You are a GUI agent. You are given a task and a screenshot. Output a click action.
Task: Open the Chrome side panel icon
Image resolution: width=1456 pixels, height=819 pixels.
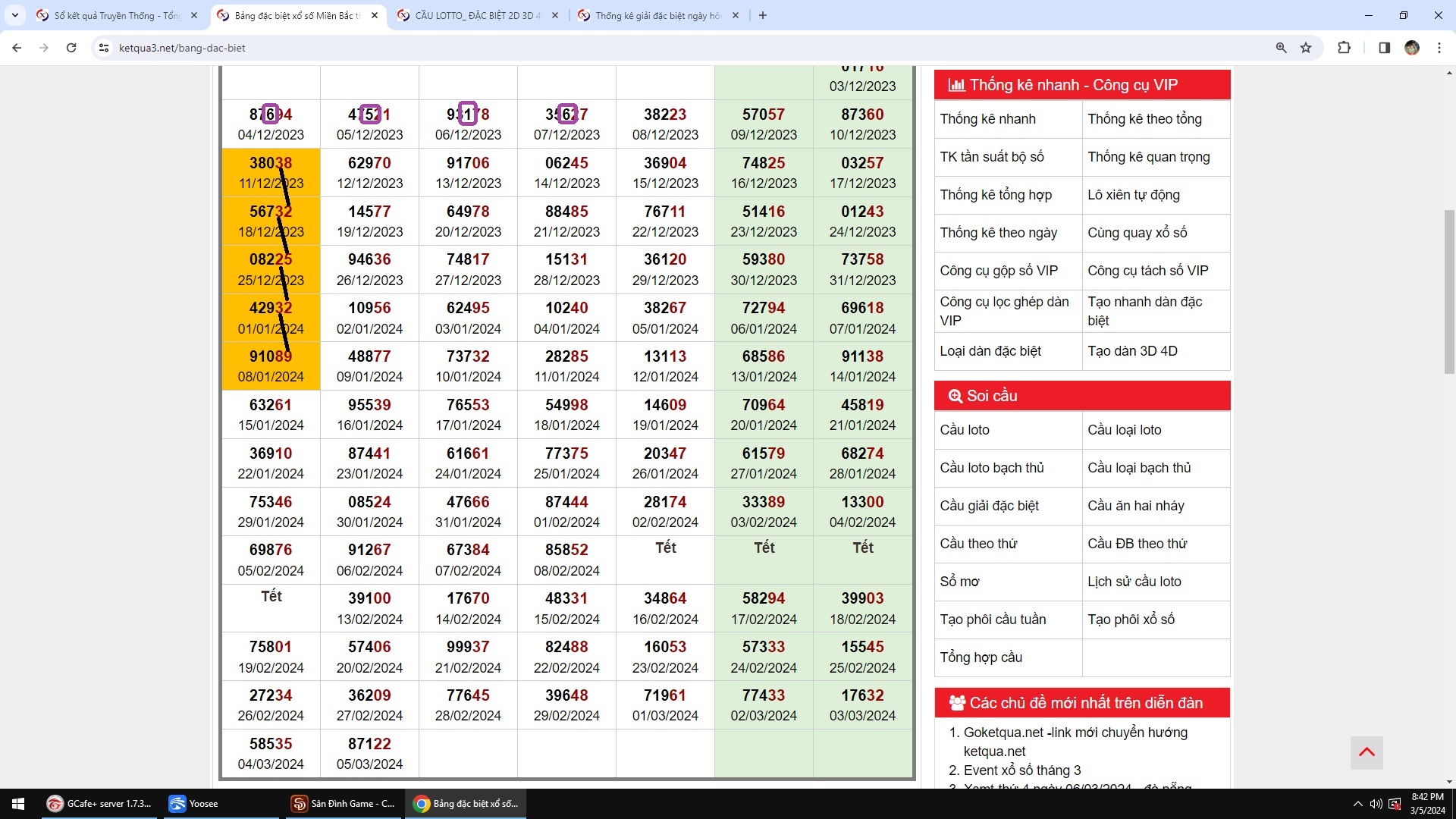click(x=1384, y=48)
